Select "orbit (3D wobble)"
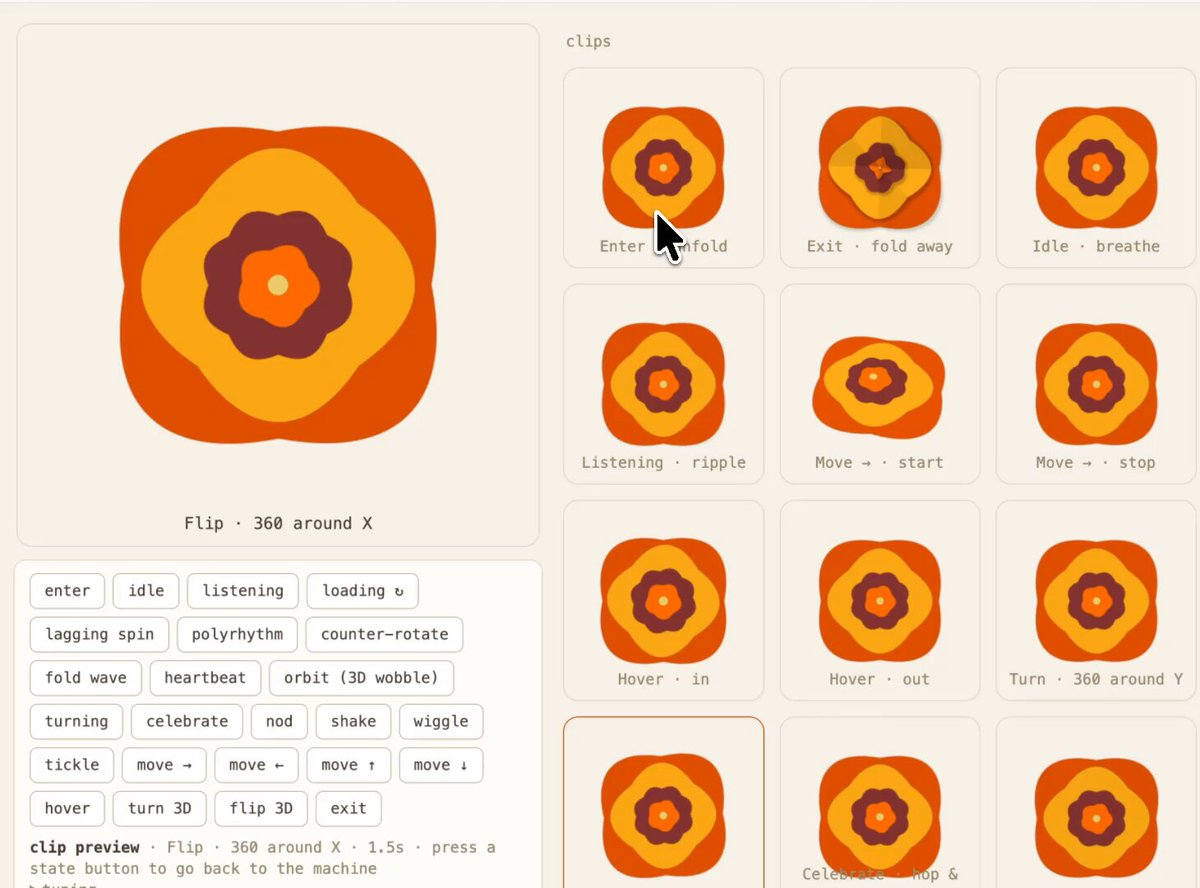 pos(361,678)
